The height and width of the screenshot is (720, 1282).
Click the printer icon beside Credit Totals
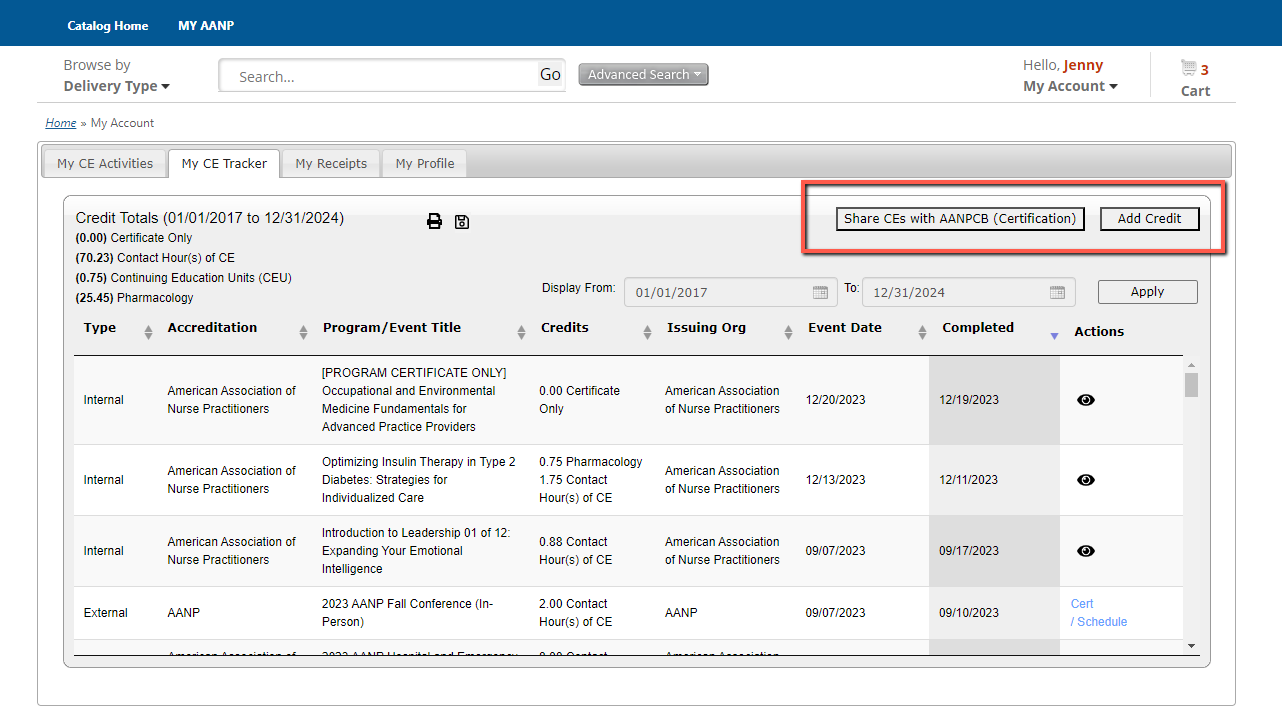coord(434,221)
